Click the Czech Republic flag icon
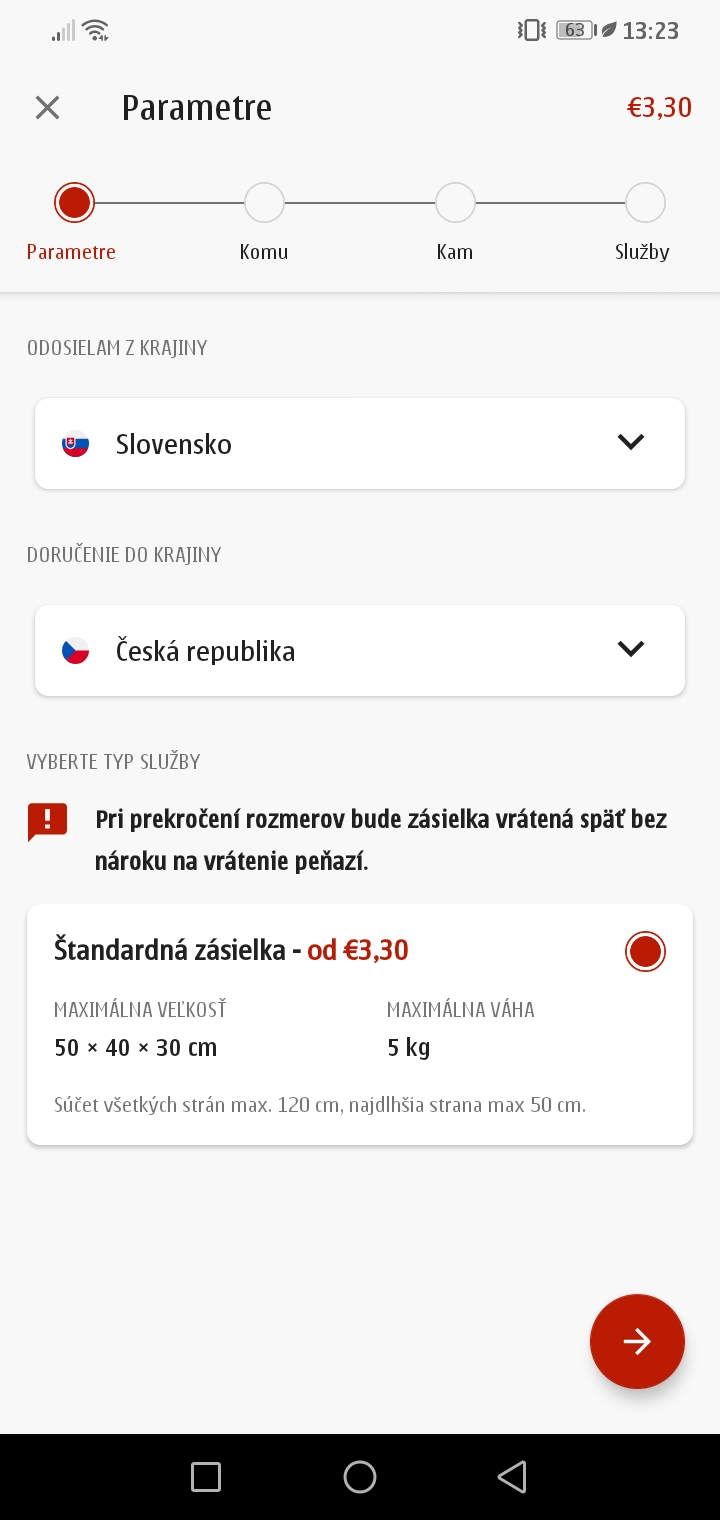 [x=76, y=651]
